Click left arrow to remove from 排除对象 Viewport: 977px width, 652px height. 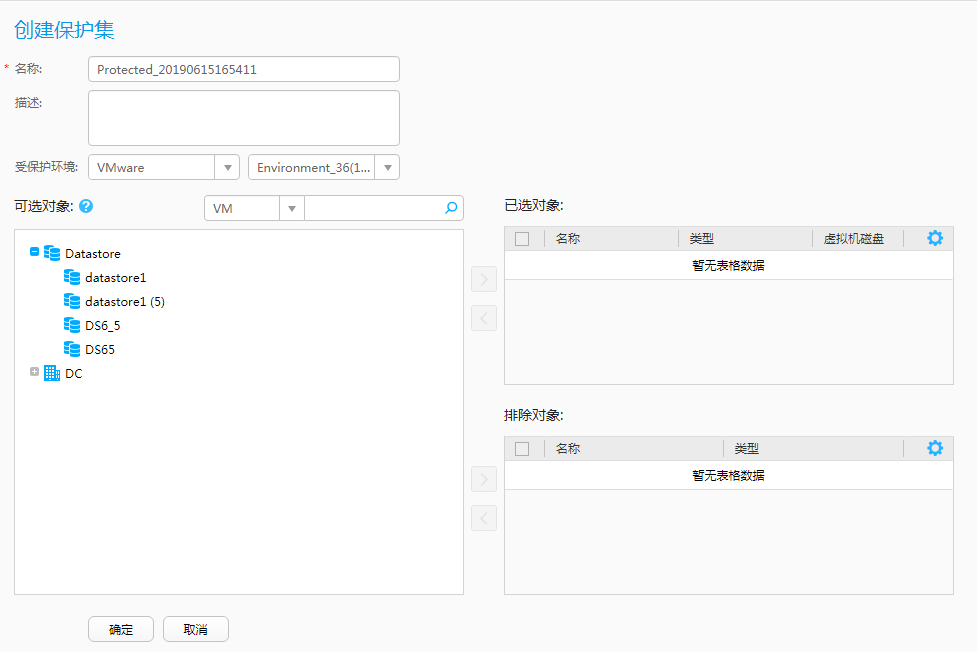point(484,518)
